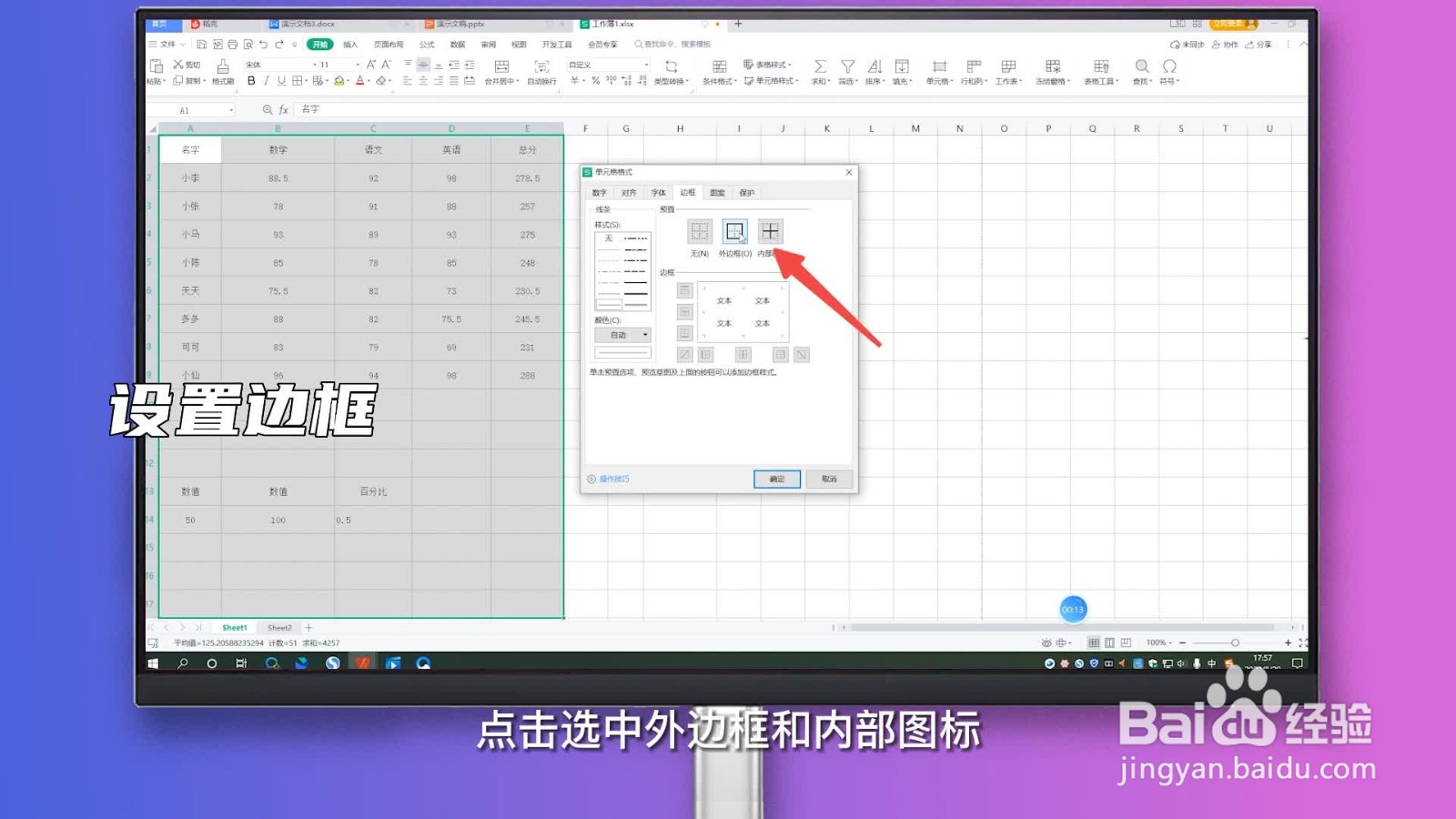Open the Windows Start menu
The image size is (1456, 819).
point(154,663)
